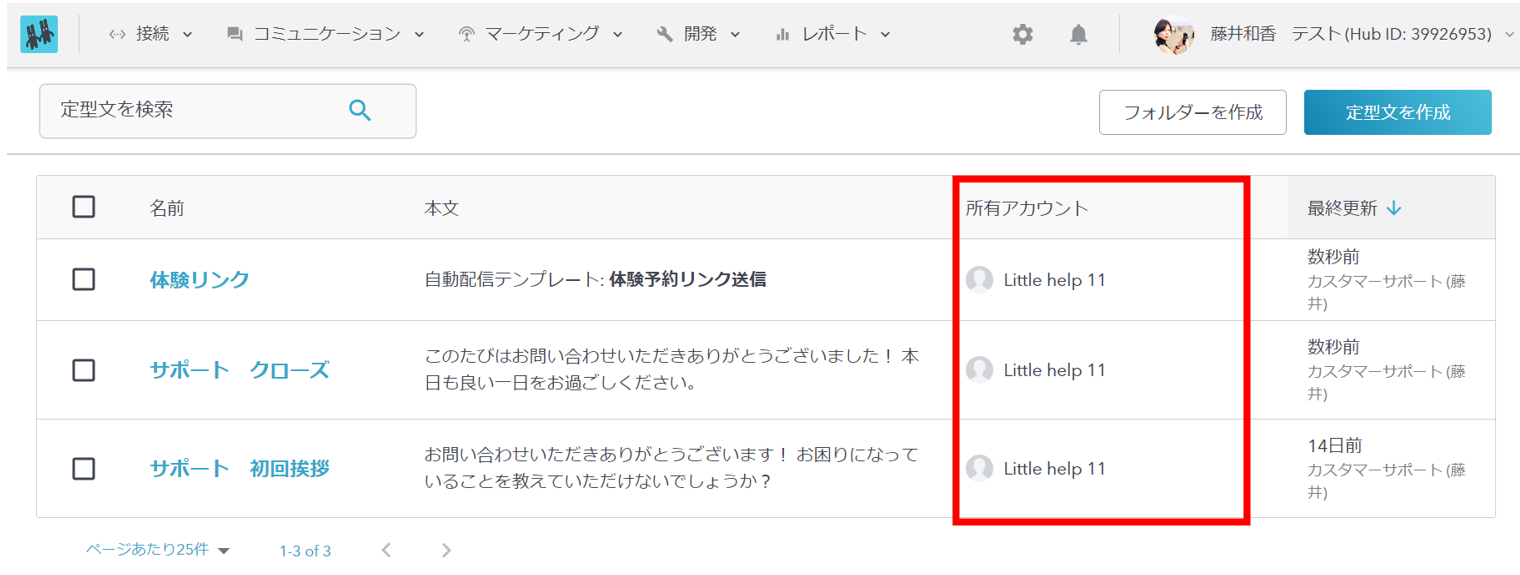Image resolution: width=1520 pixels, height=575 pixels.
Task: Go to previous page arrow
Action: [x=387, y=550]
